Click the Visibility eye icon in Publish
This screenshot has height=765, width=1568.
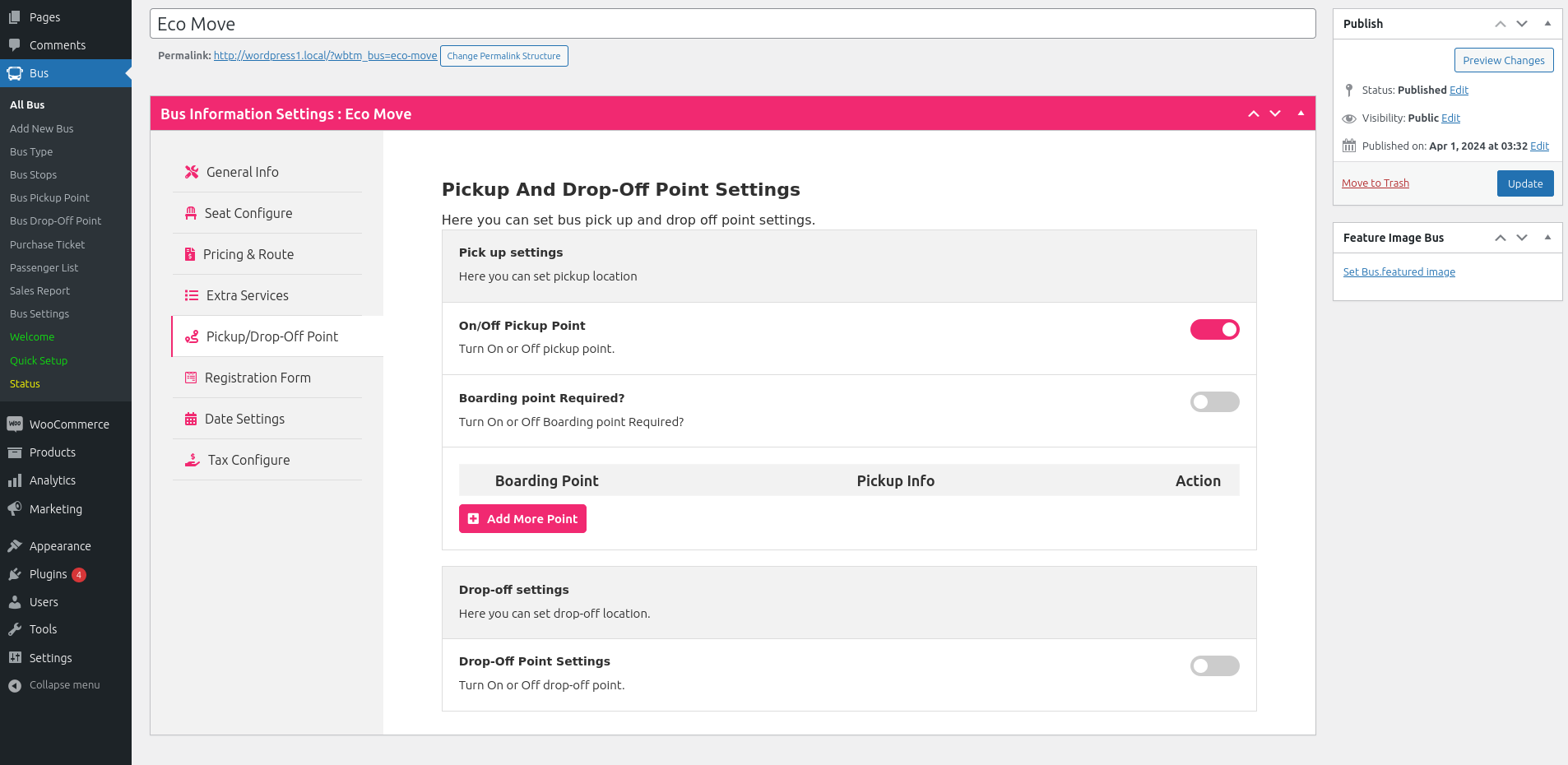(1349, 118)
